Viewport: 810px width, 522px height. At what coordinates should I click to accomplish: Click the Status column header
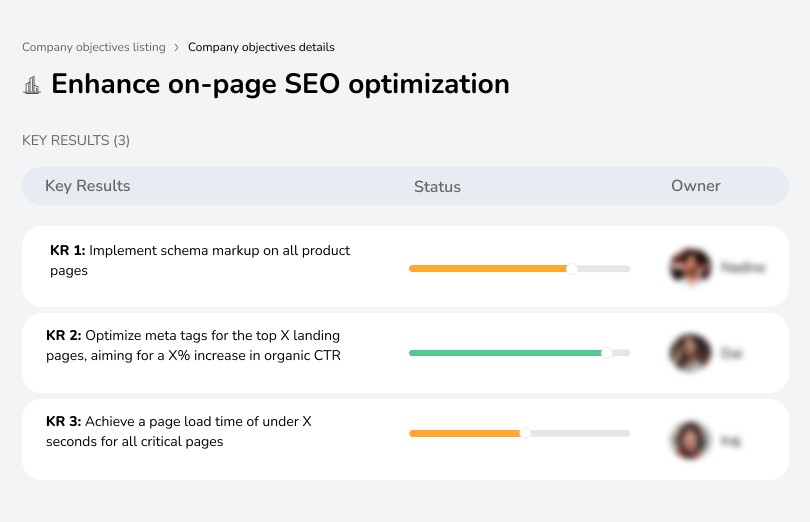(x=437, y=187)
